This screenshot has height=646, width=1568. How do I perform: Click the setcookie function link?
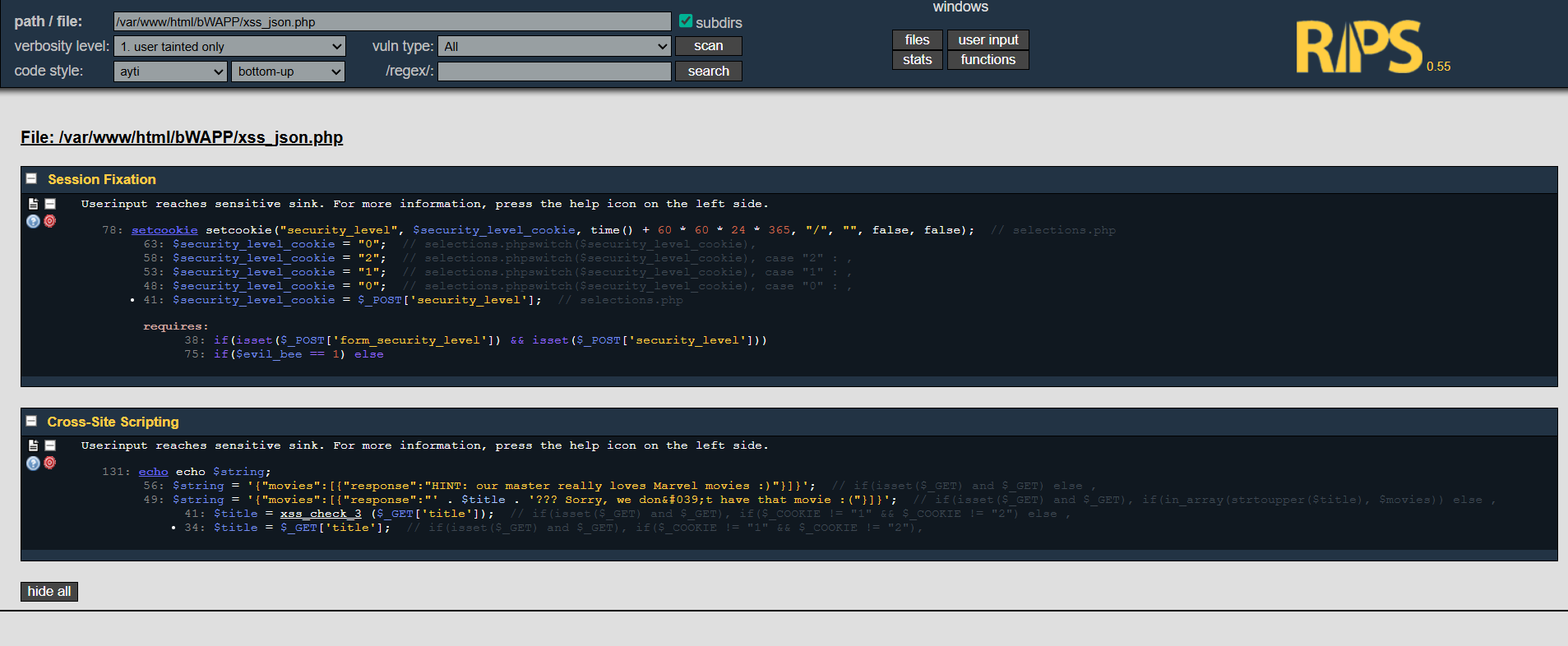tap(164, 230)
